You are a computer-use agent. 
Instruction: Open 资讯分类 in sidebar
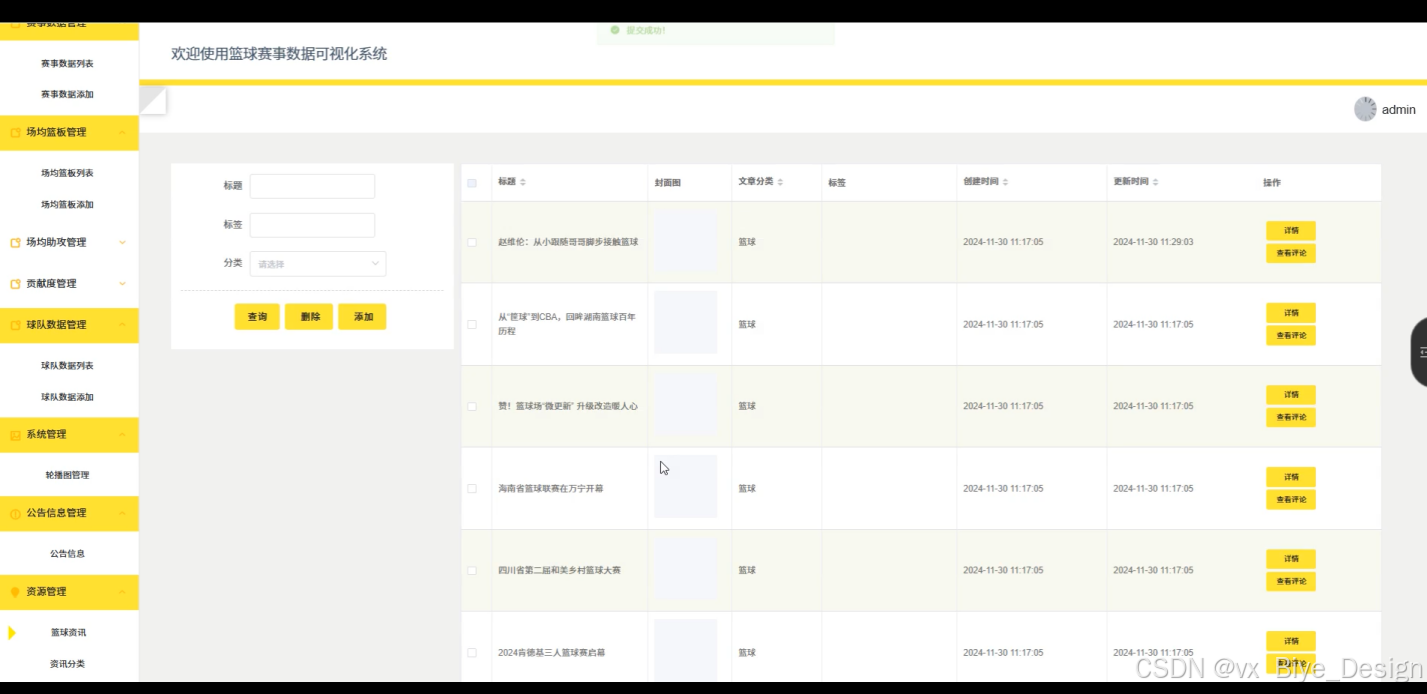(67, 664)
